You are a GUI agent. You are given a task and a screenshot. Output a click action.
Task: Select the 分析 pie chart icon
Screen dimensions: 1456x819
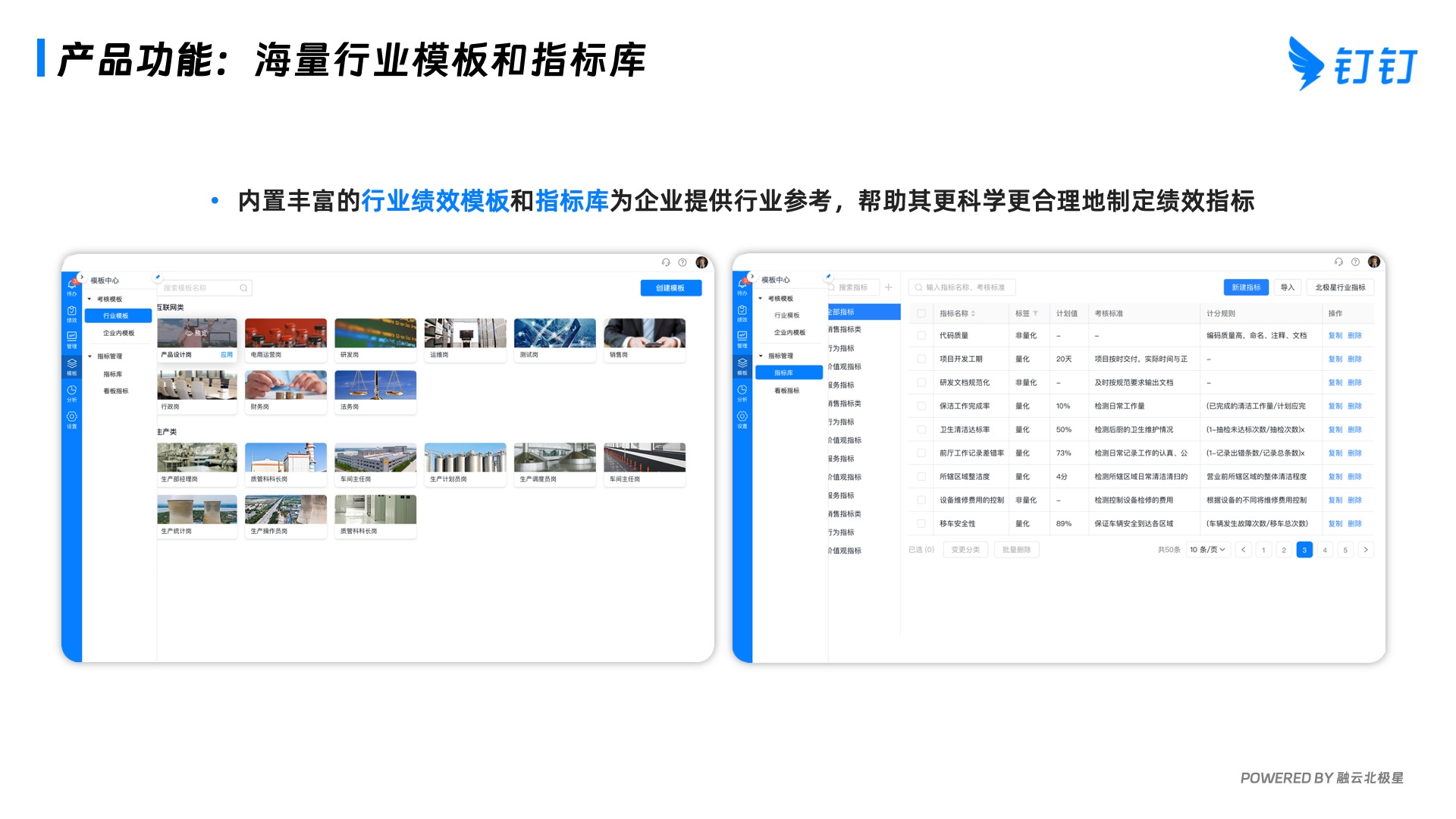tap(71, 390)
